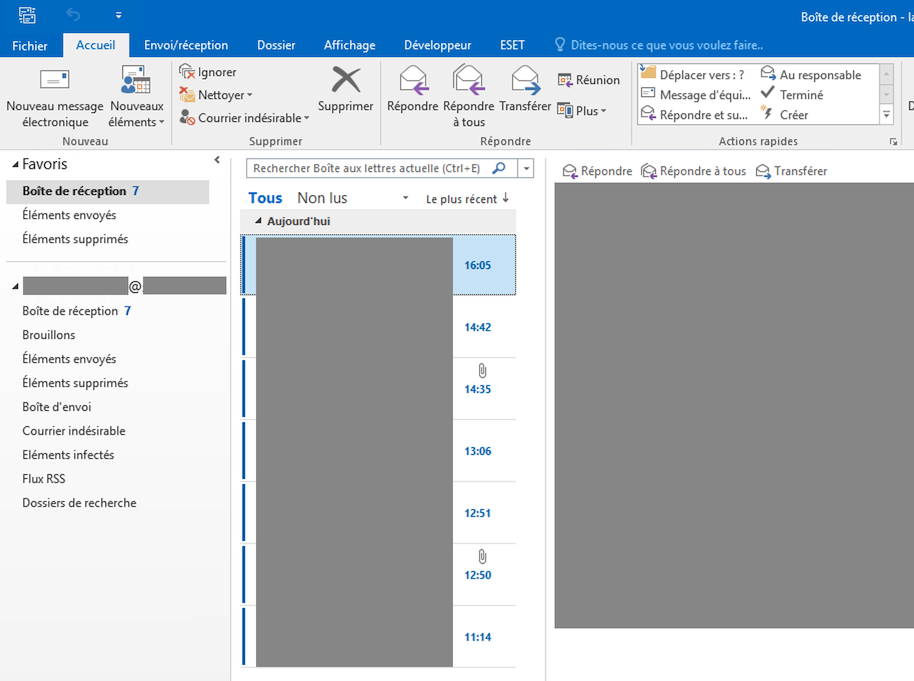Collapse the Favoris section
Image resolution: width=914 pixels, height=681 pixels.
click(x=15, y=165)
